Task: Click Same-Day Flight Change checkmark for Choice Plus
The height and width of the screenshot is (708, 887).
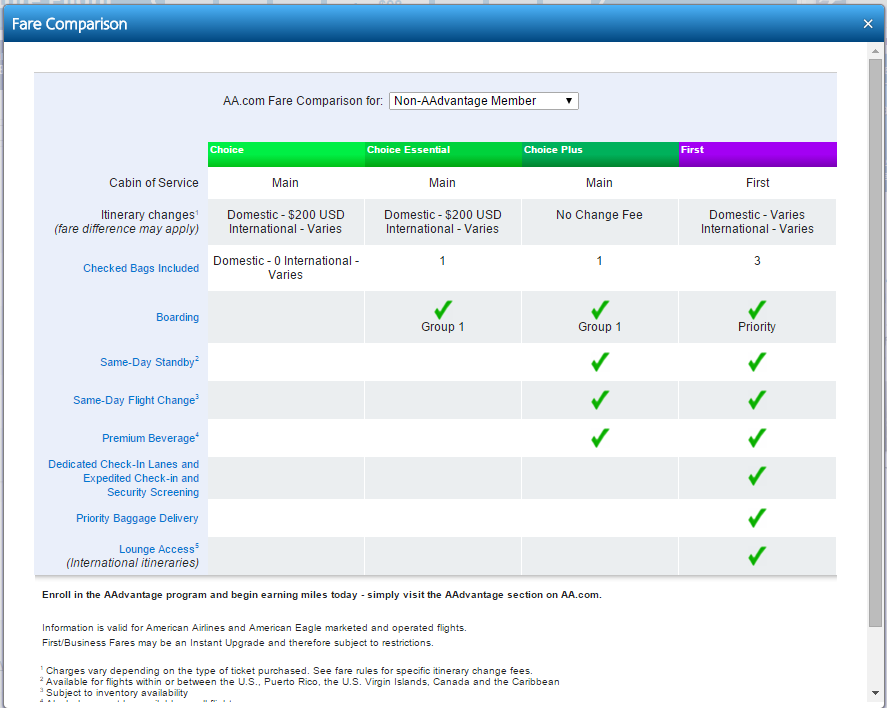Action: coord(600,400)
